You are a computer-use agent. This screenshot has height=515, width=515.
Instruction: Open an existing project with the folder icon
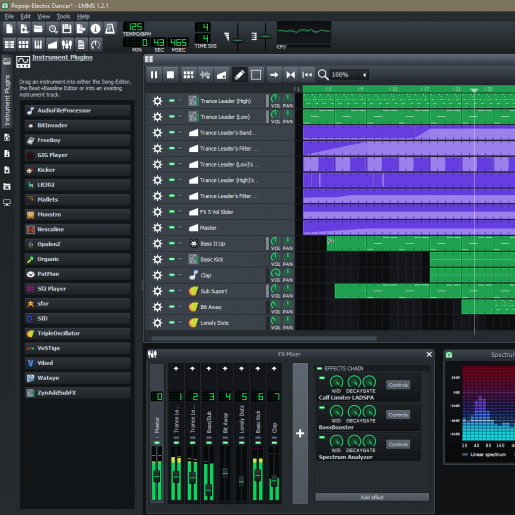click(38, 29)
